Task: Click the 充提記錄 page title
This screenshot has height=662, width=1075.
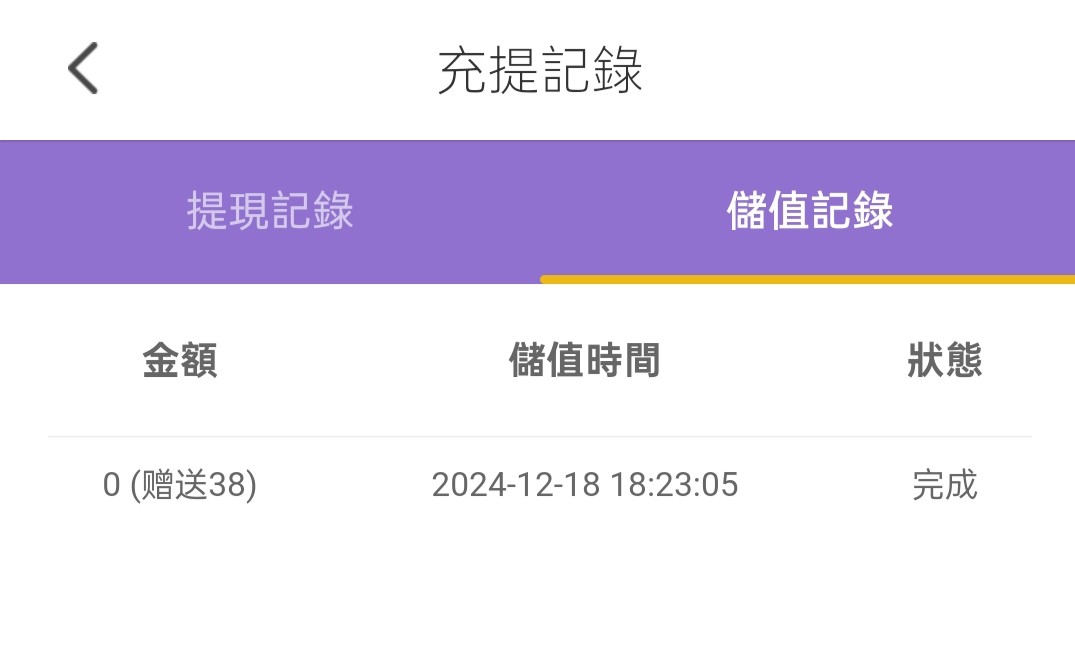Action: 540,70
